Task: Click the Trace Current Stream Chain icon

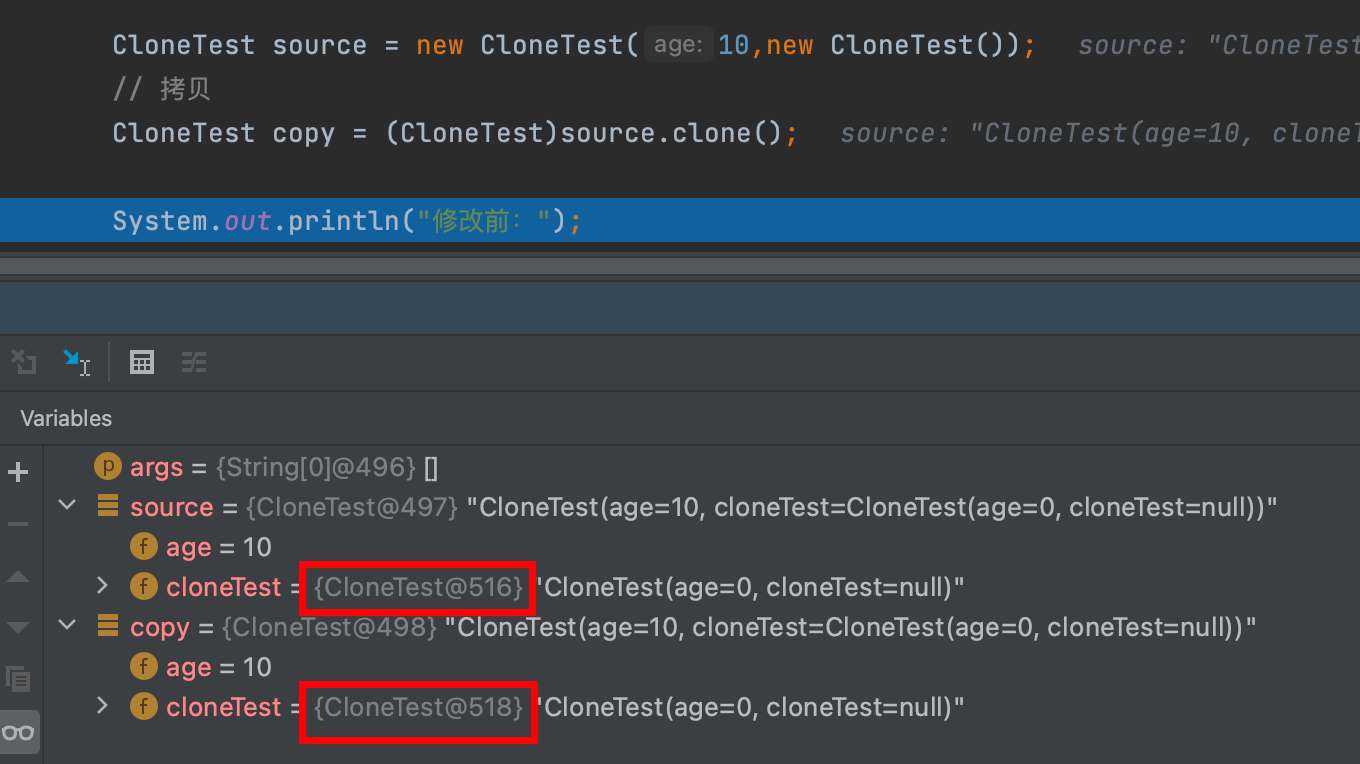Action: [x=194, y=362]
